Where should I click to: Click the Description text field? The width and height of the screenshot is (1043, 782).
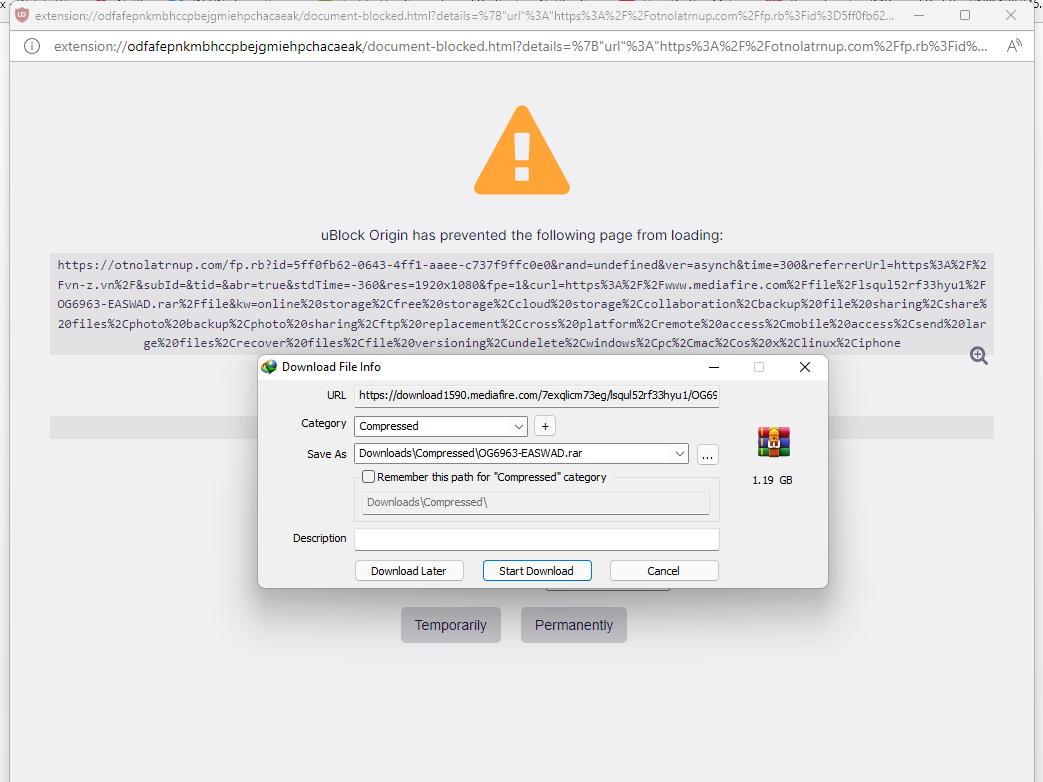click(537, 539)
